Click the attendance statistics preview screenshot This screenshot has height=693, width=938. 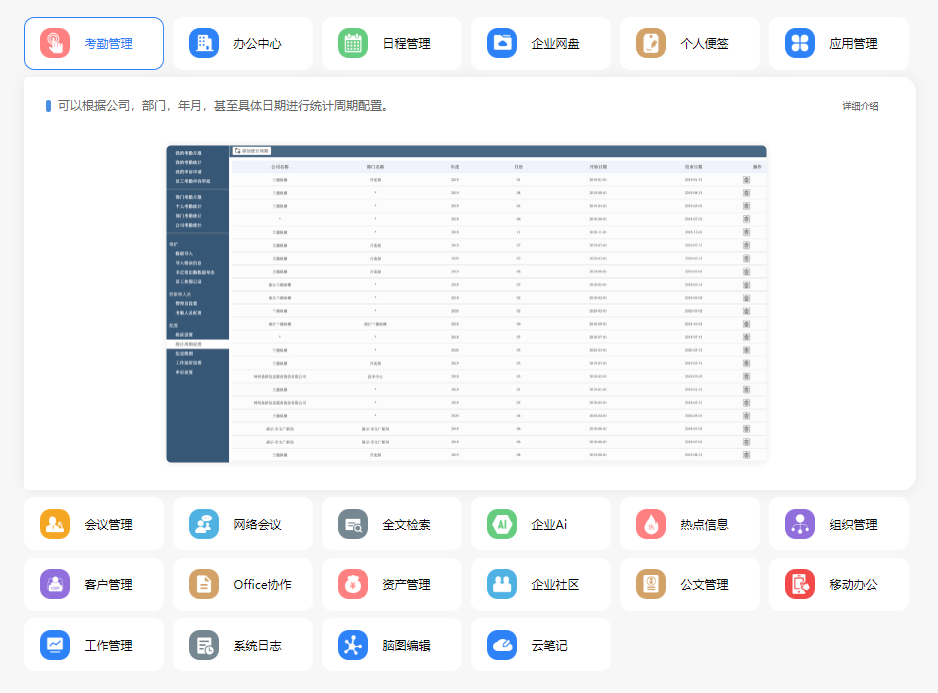point(467,304)
